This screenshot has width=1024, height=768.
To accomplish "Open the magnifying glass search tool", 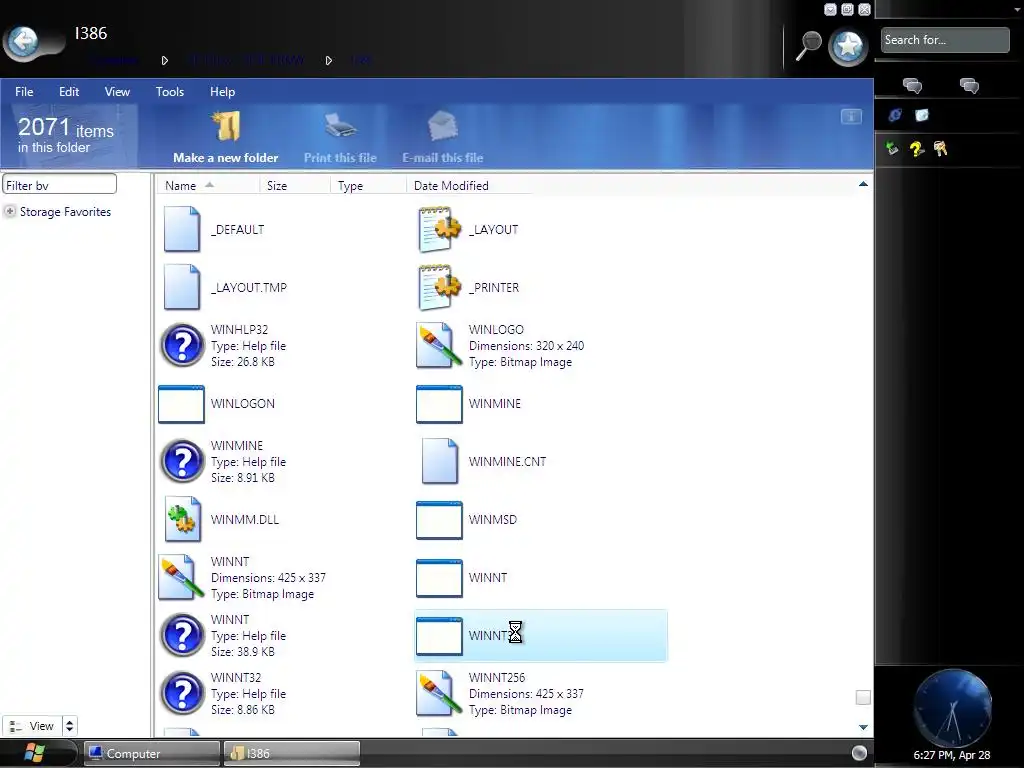I will point(808,46).
